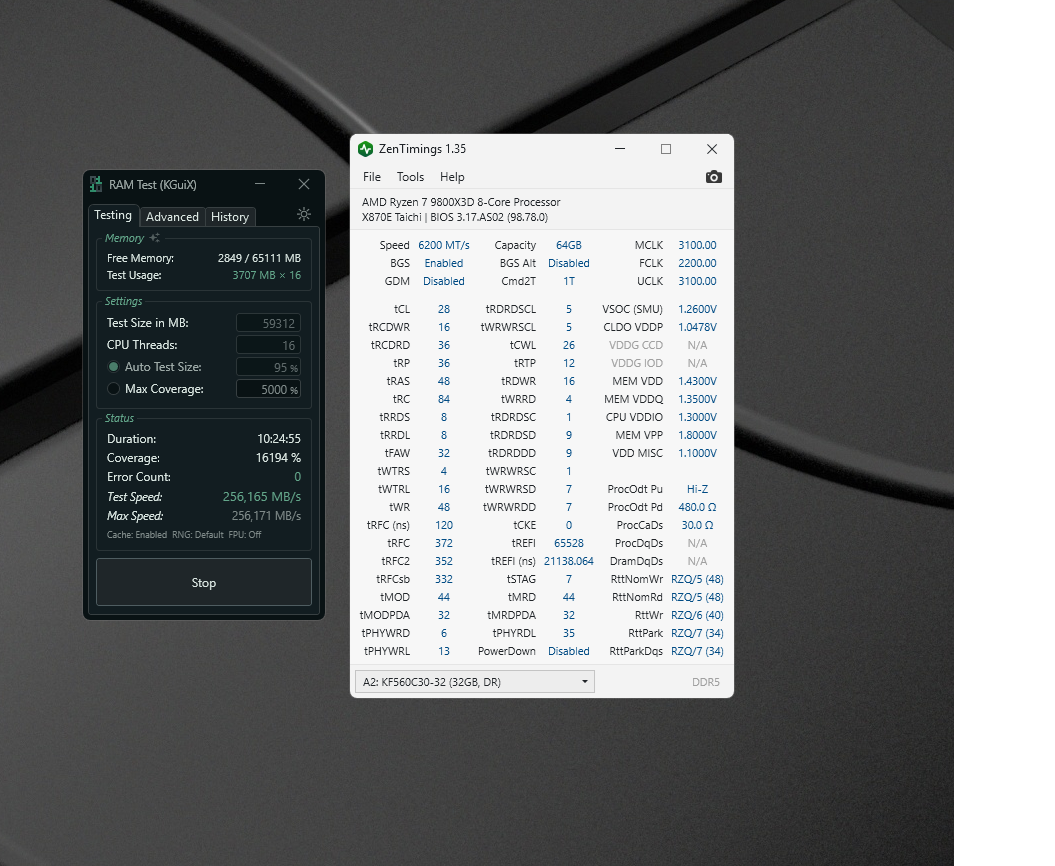The width and height of the screenshot is (1055, 866).
Task: Open the memory module dropdown A2: KF560C30-32
Action: (474, 682)
